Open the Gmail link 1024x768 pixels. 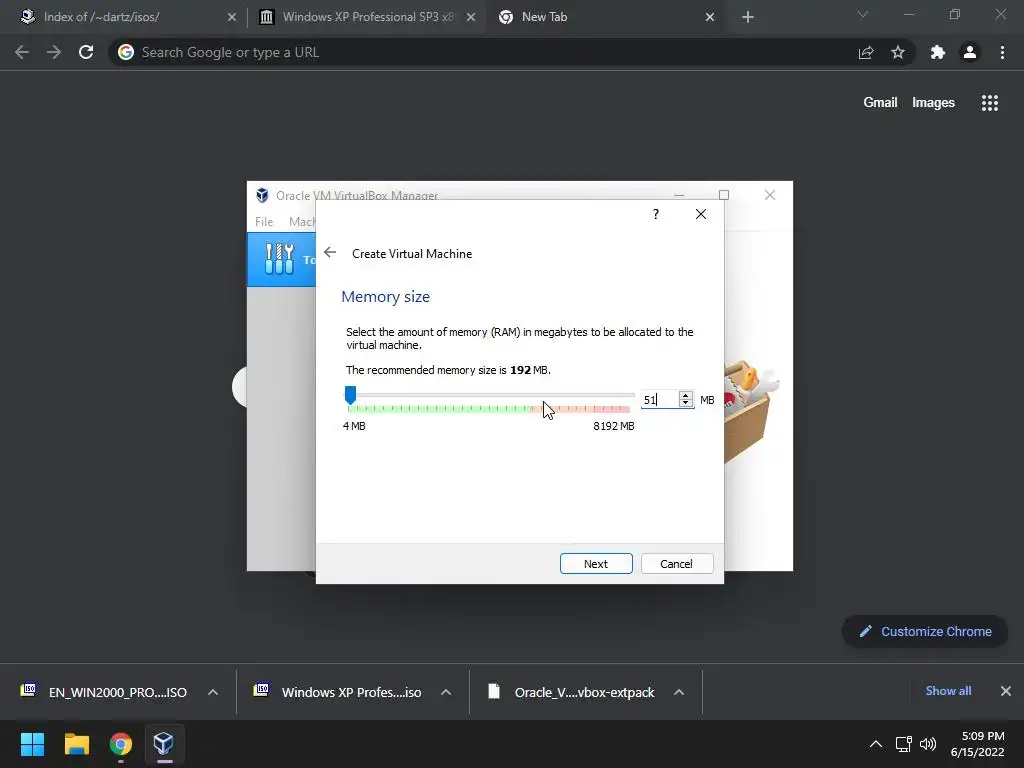[x=880, y=103]
